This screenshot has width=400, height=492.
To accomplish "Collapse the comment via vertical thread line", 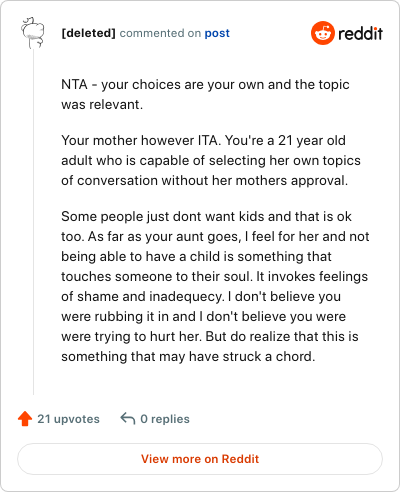I will coord(33,222).
